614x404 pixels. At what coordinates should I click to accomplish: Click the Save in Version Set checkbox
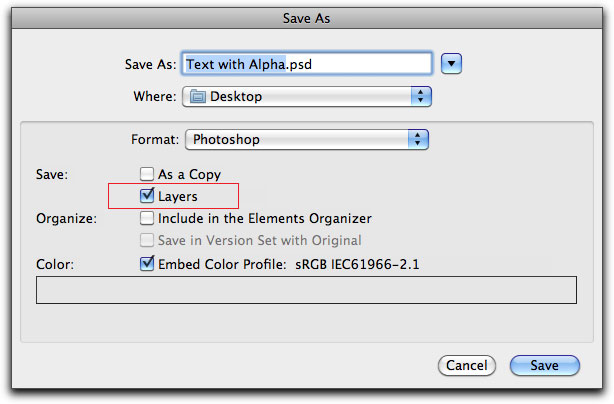[147, 240]
